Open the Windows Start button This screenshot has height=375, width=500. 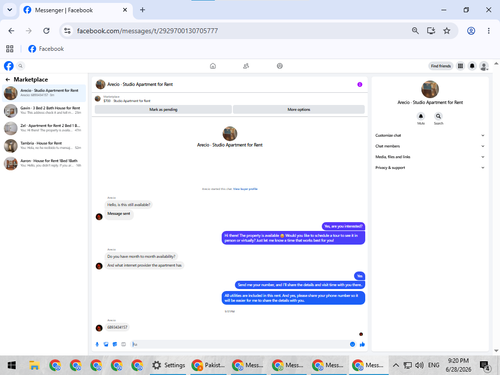coord(12,365)
